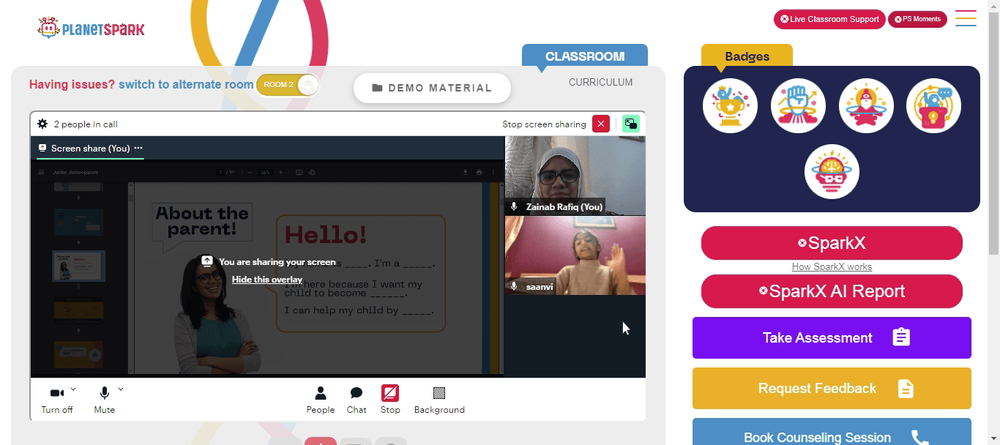Expand microphone device options chevron
This screenshot has width=1000, height=445.
tap(121, 389)
